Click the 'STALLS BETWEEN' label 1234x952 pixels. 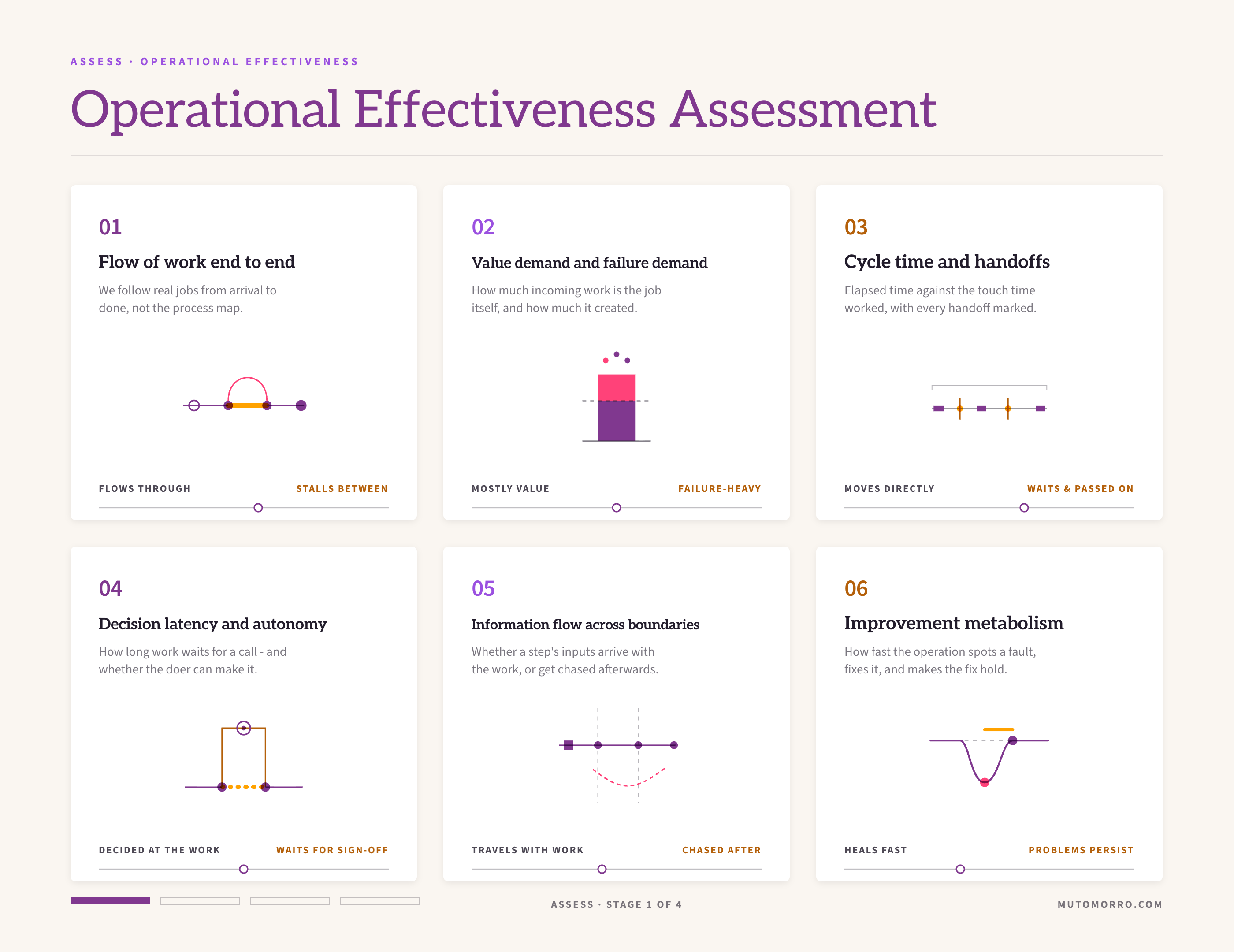pyautogui.click(x=342, y=489)
